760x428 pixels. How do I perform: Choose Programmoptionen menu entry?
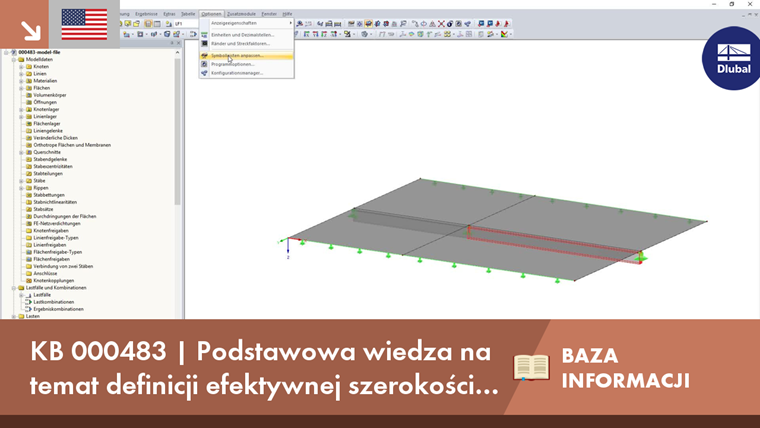(x=246, y=64)
